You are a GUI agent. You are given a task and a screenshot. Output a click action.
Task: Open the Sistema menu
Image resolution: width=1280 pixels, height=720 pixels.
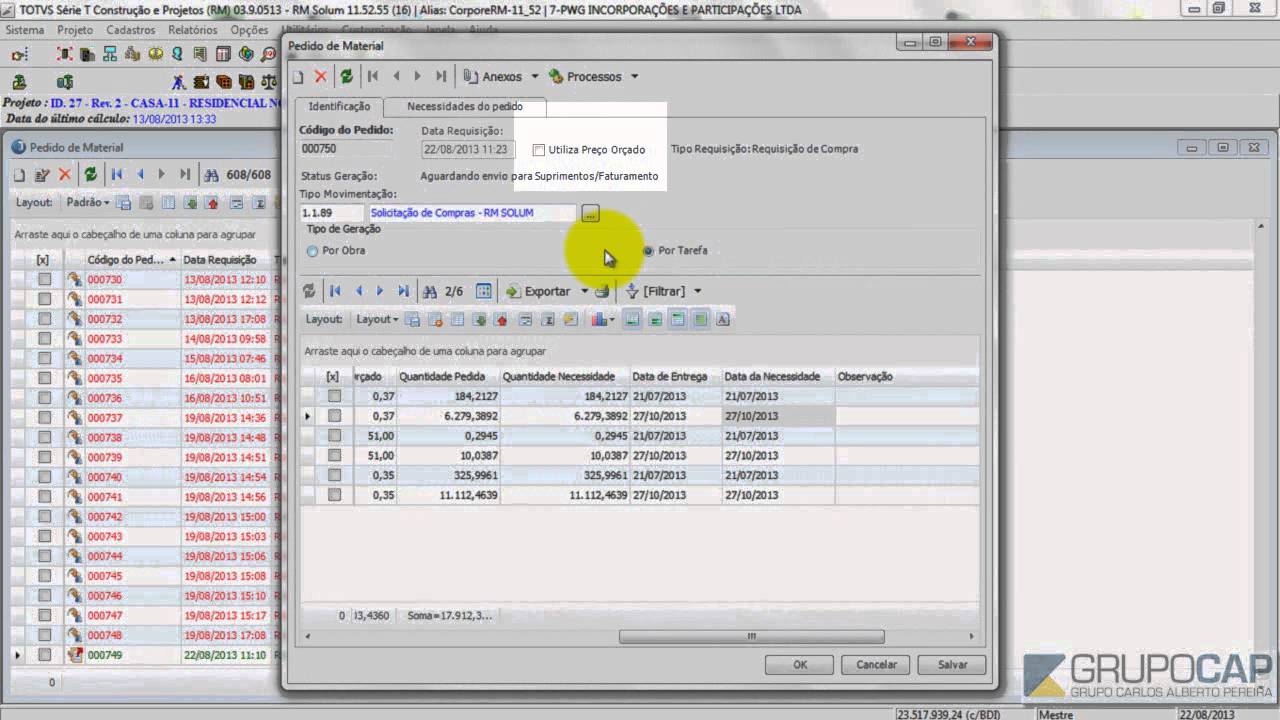pyautogui.click(x=25, y=30)
